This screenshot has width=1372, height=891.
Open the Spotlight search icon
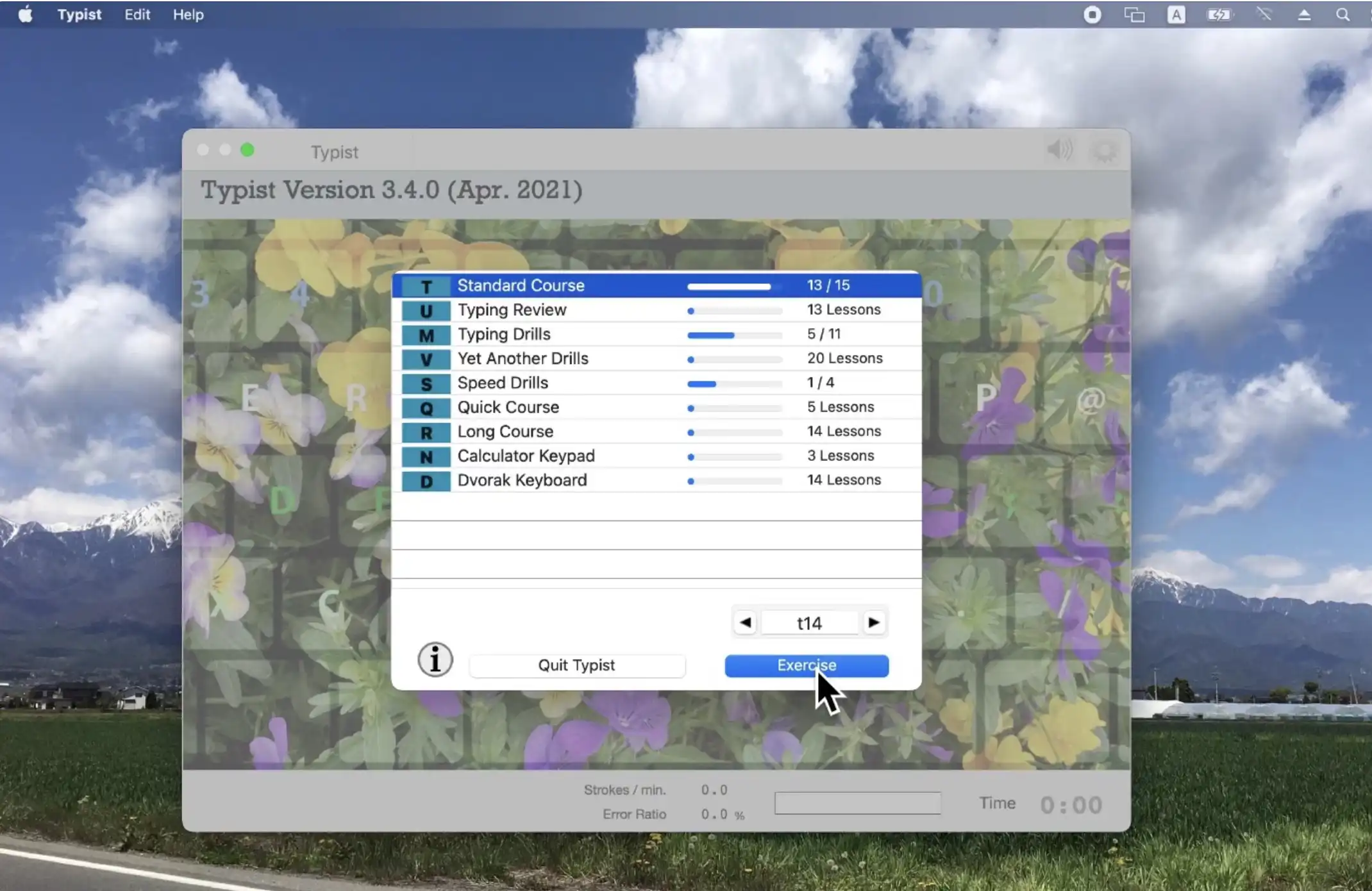[1343, 14]
